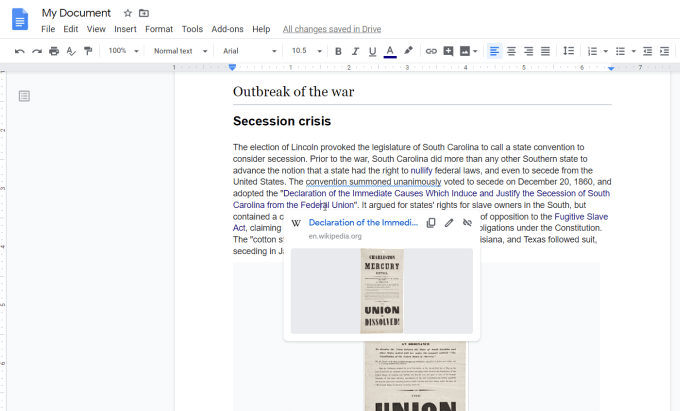Open line spacing options
Screen dimensions: 680x411
pos(568,51)
